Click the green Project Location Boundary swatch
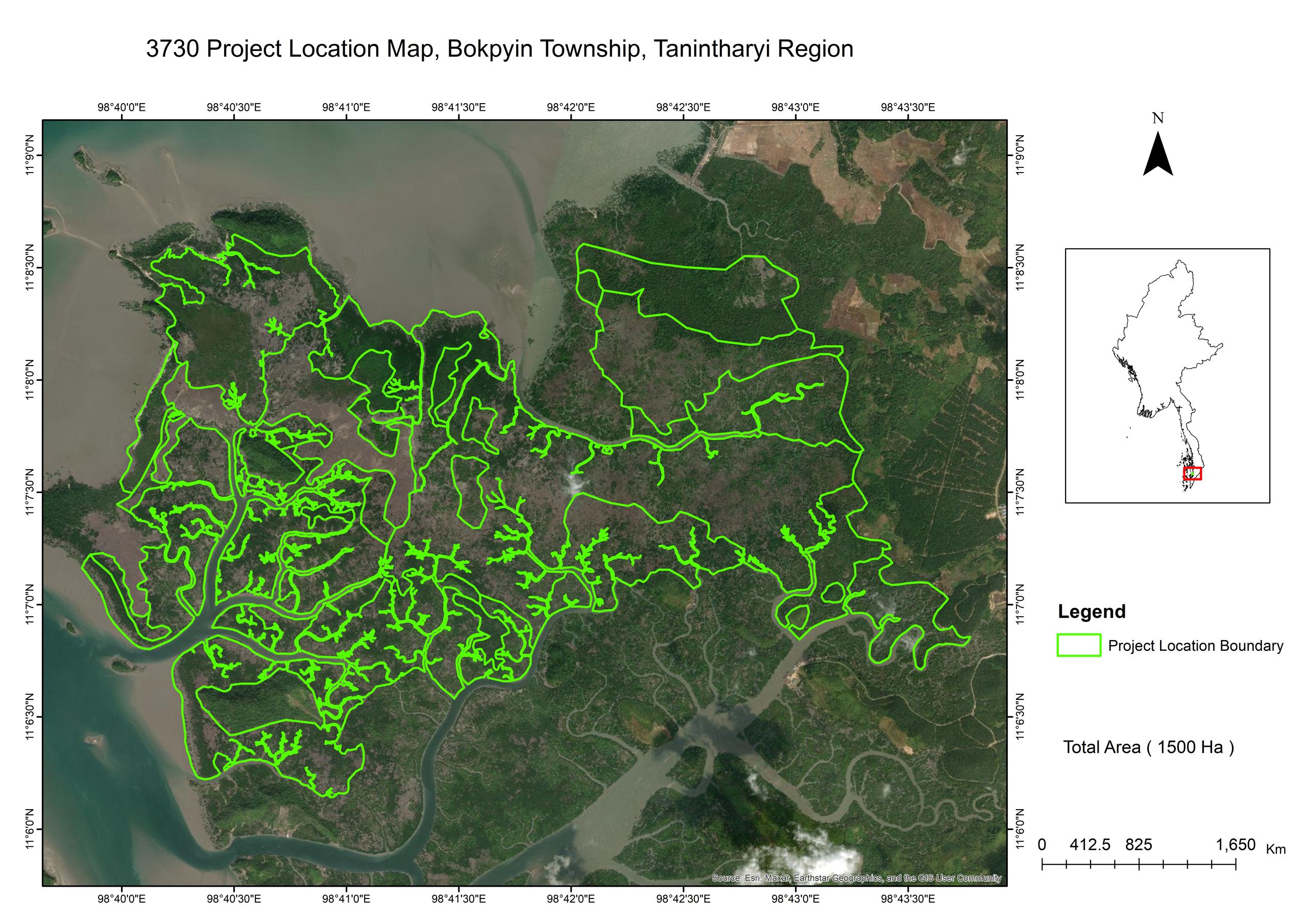This screenshot has width=1307, height=924. click(1078, 645)
